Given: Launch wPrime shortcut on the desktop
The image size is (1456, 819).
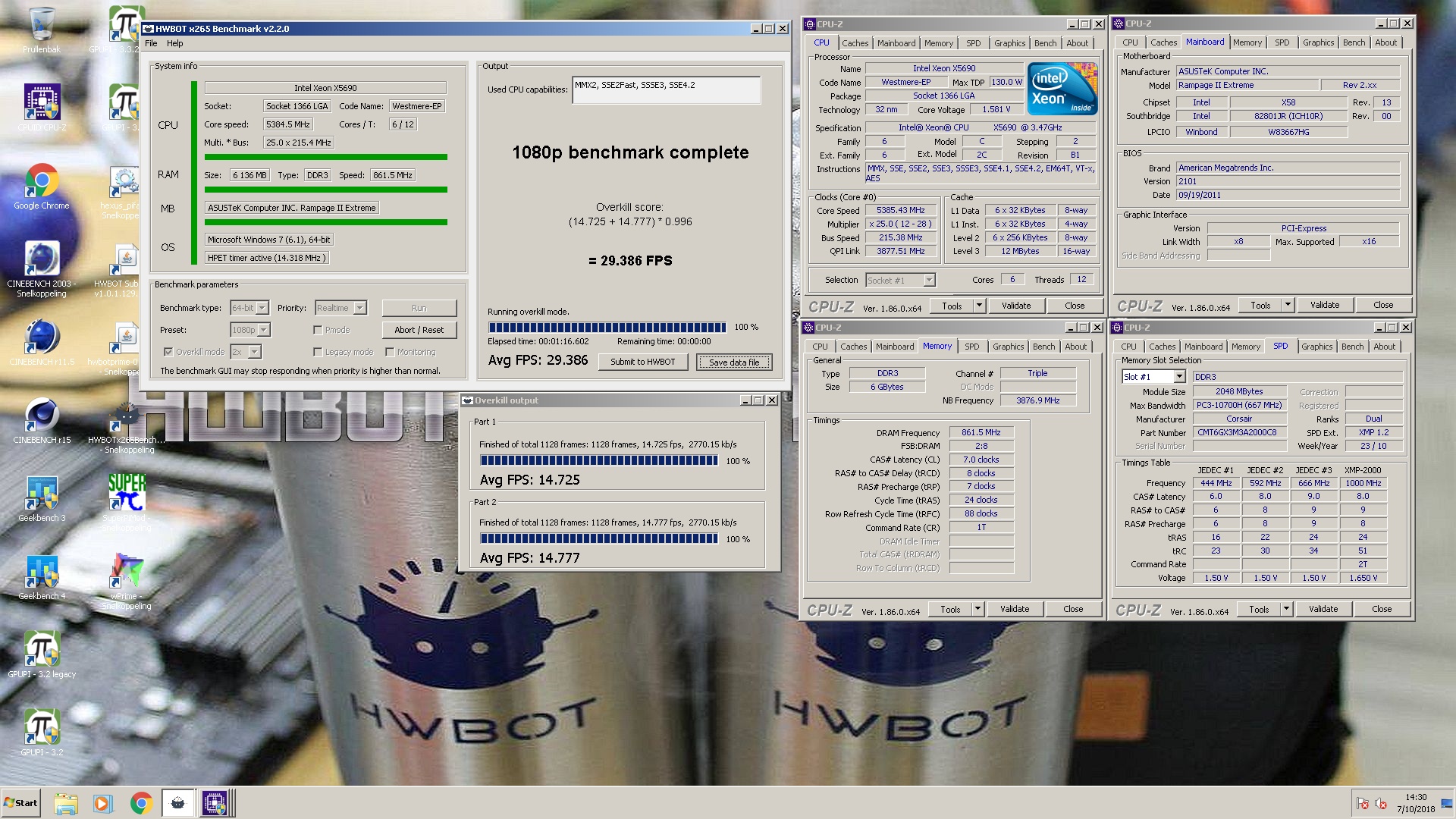Looking at the screenshot, I should [126, 582].
